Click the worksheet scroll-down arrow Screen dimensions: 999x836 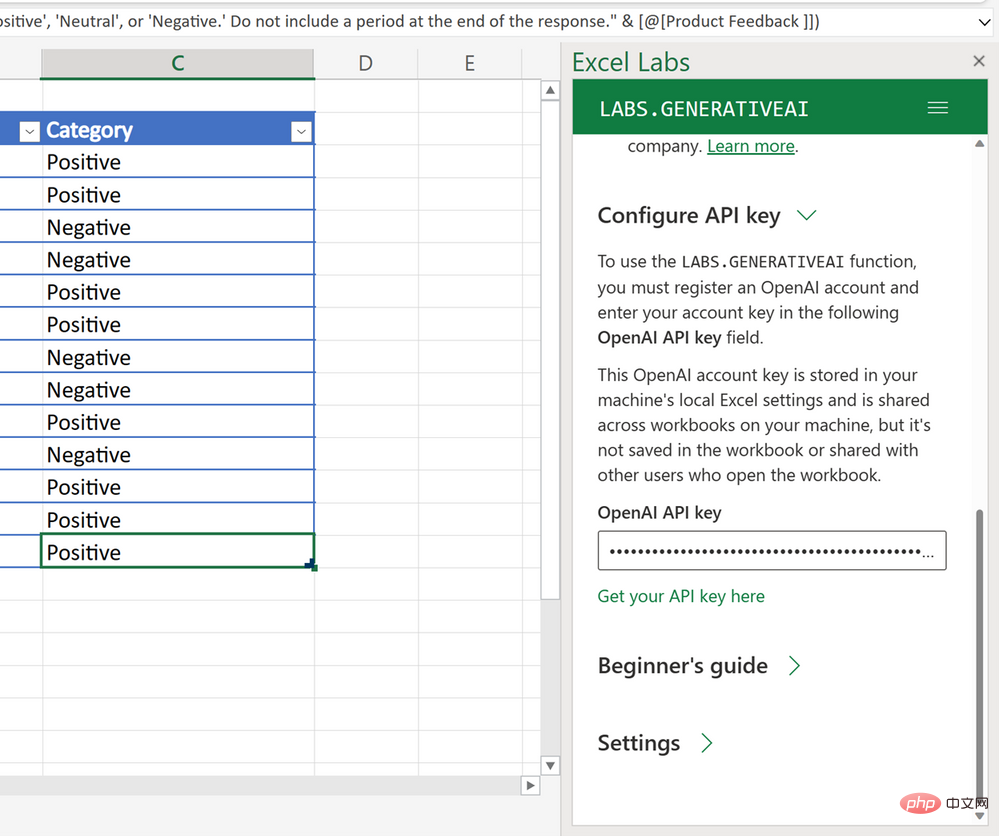[550, 765]
